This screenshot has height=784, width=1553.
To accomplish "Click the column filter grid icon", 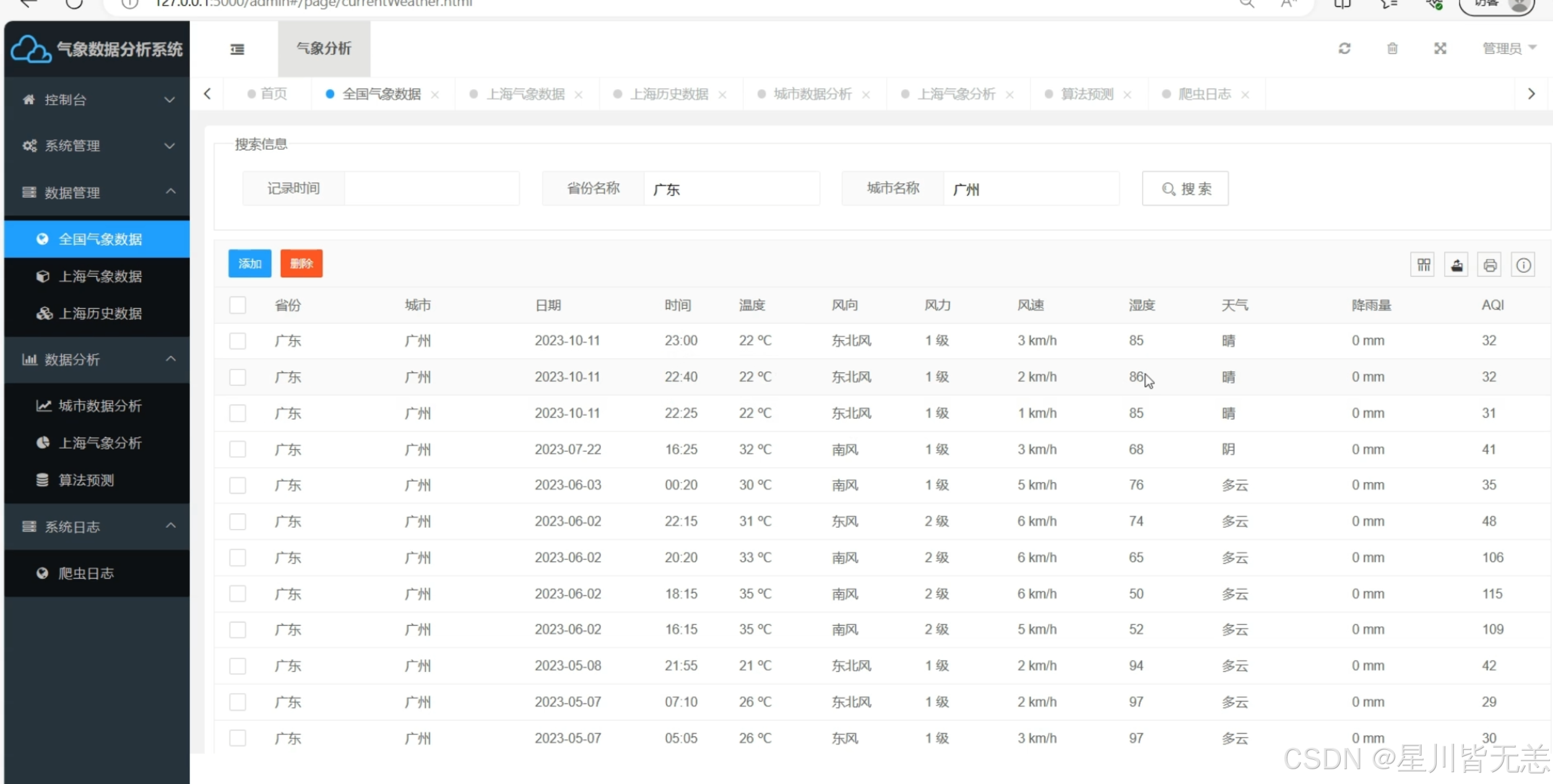I will (1423, 265).
